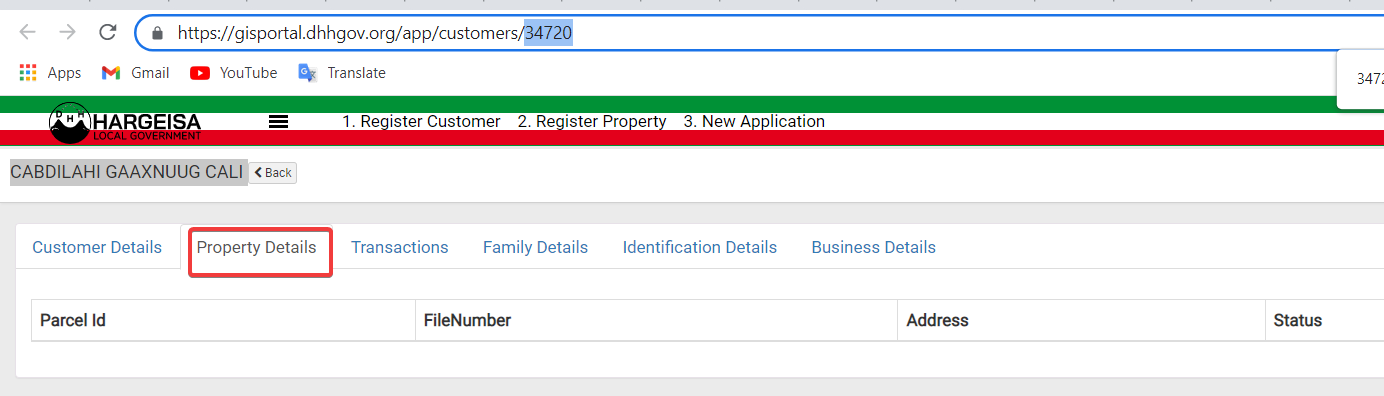Select the Property Details tab
The height and width of the screenshot is (396, 1384).
tap(257, 247)
